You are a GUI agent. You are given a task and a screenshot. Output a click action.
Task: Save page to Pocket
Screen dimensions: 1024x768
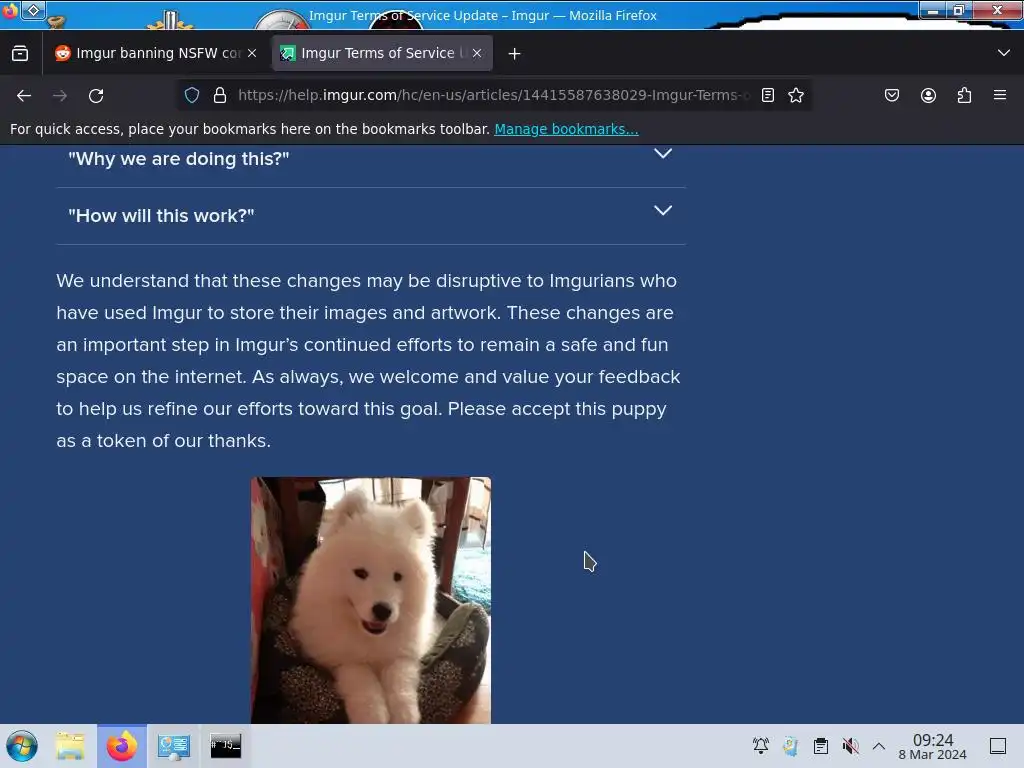click(x=891, y=95)
